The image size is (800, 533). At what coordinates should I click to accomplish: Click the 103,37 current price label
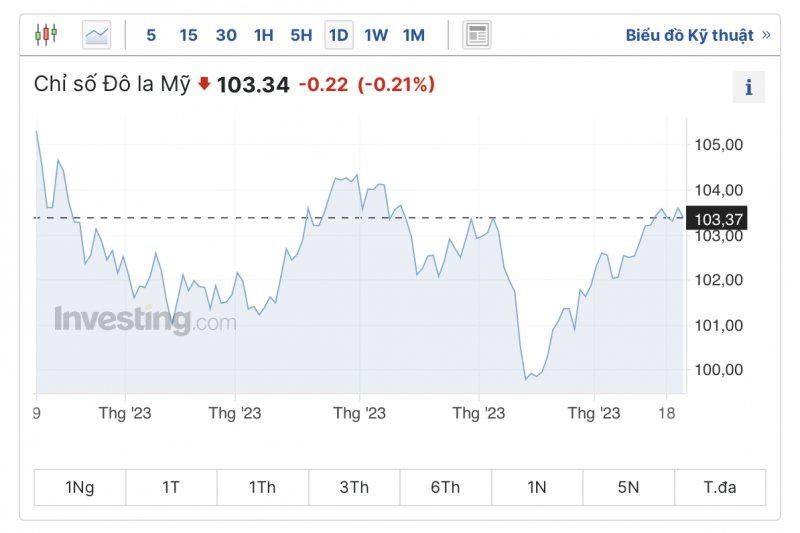(717, 219)
